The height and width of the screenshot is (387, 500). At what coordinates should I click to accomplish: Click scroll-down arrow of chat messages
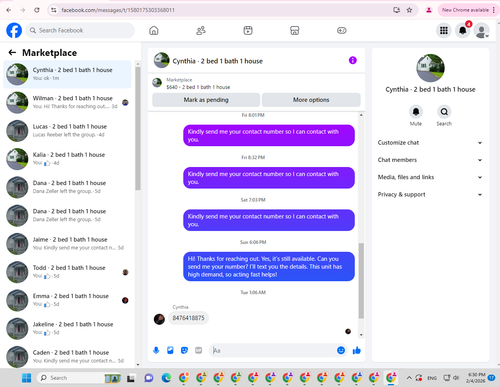[361, 335]
